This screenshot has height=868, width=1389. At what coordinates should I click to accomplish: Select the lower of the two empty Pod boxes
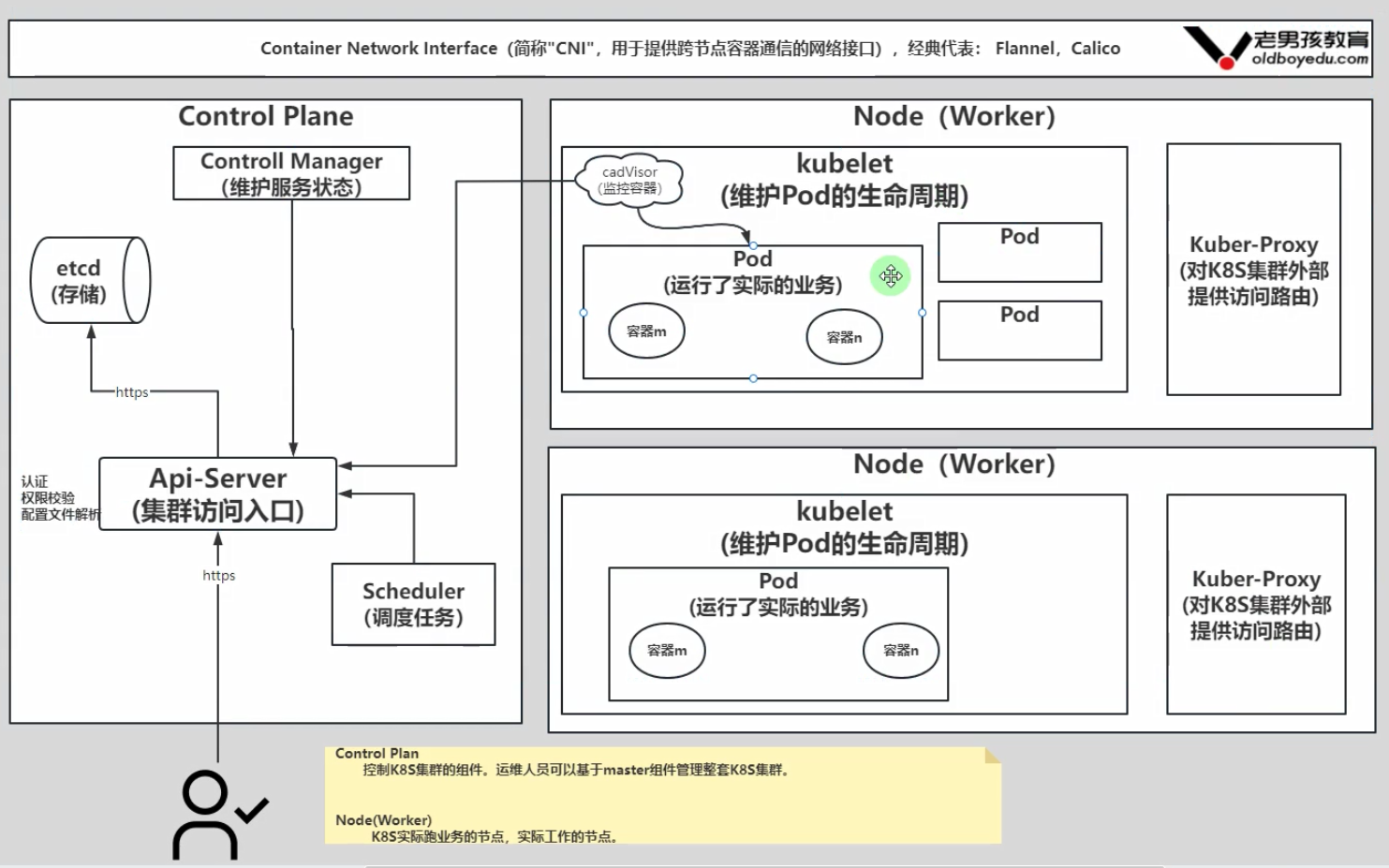(1020, 331)
